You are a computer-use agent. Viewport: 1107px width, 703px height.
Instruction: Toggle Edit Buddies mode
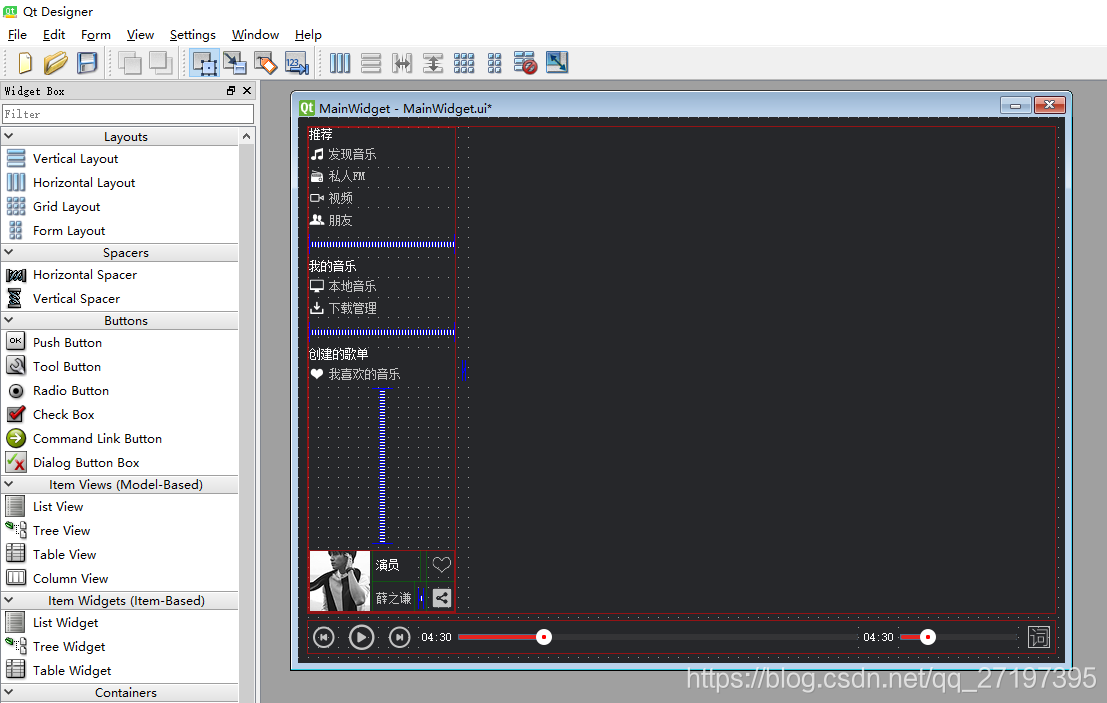265,63
